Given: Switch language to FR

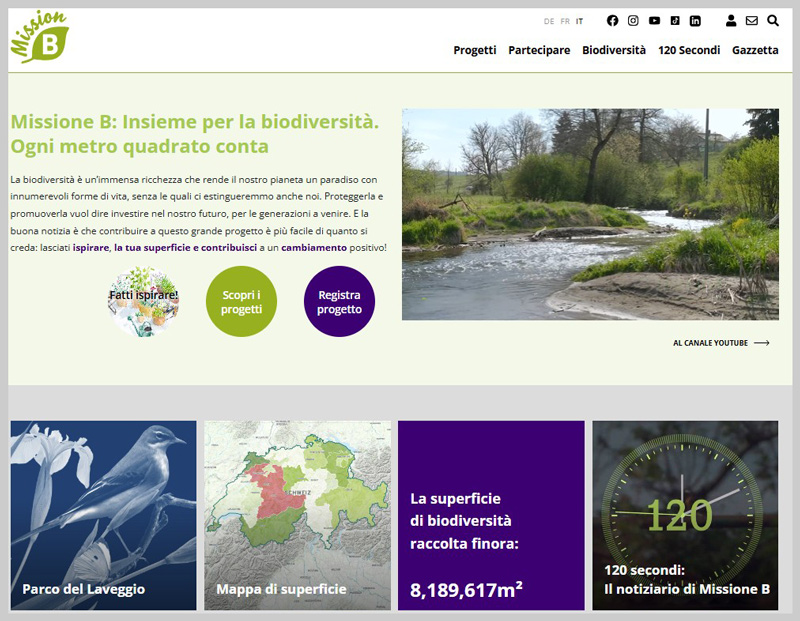Looking at the screenshot, I should (565, 21).
